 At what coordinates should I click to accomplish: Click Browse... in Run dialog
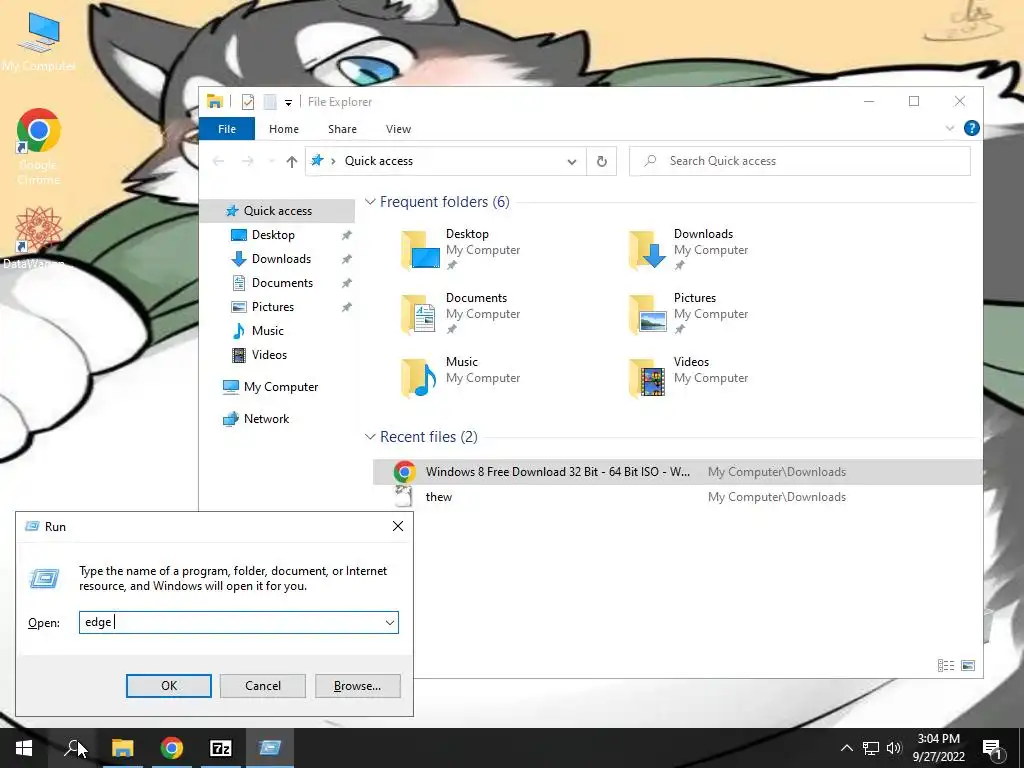click(x=357, y=686)
